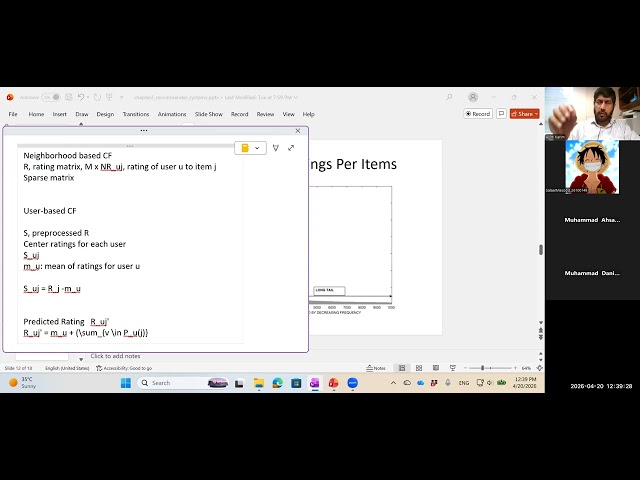
Task: Click the Save icon in title bar
Action: [69, 97]
